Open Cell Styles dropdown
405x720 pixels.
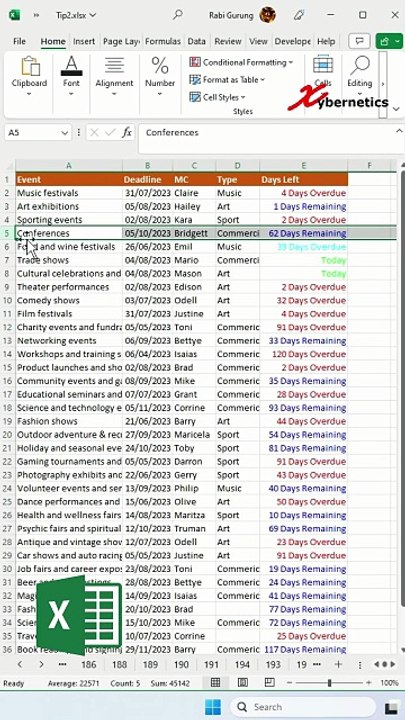point(218,97)
